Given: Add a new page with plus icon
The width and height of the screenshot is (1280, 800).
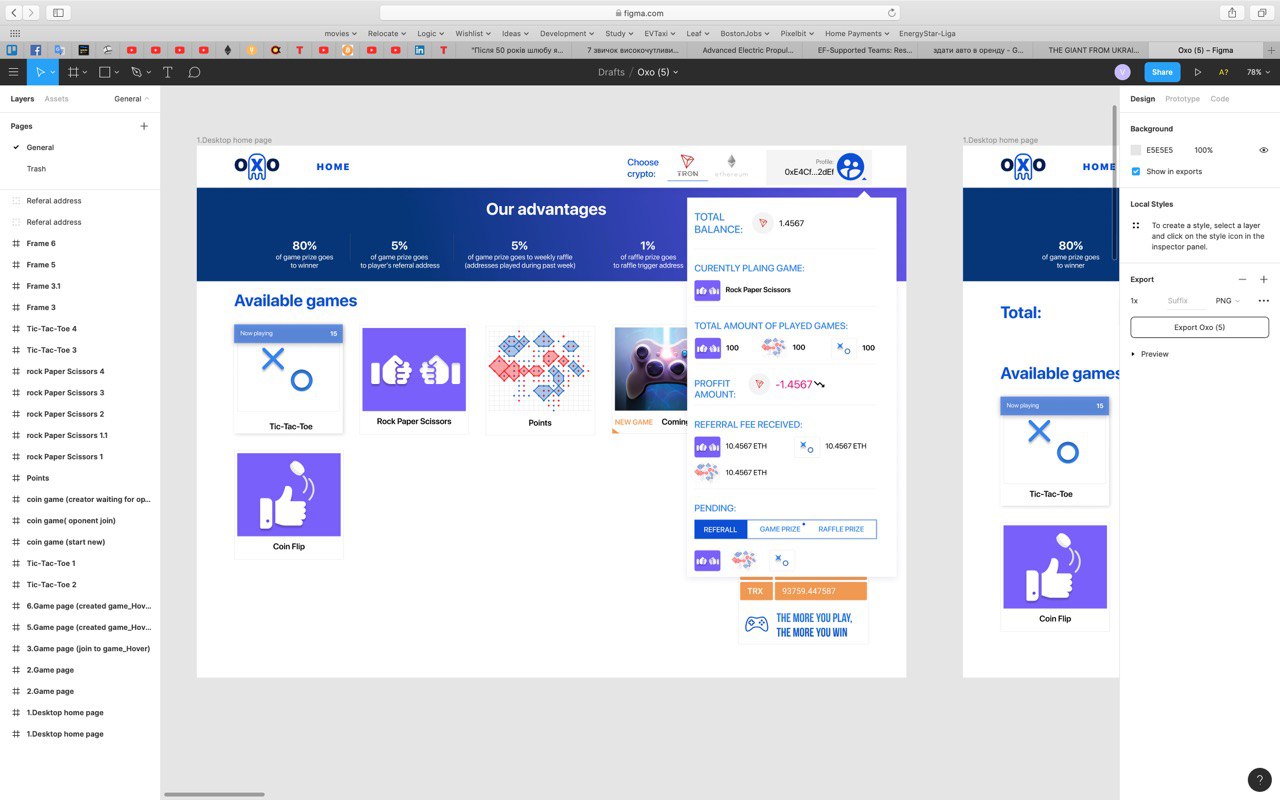Looking at the screenshot, I should click(144, 126).
